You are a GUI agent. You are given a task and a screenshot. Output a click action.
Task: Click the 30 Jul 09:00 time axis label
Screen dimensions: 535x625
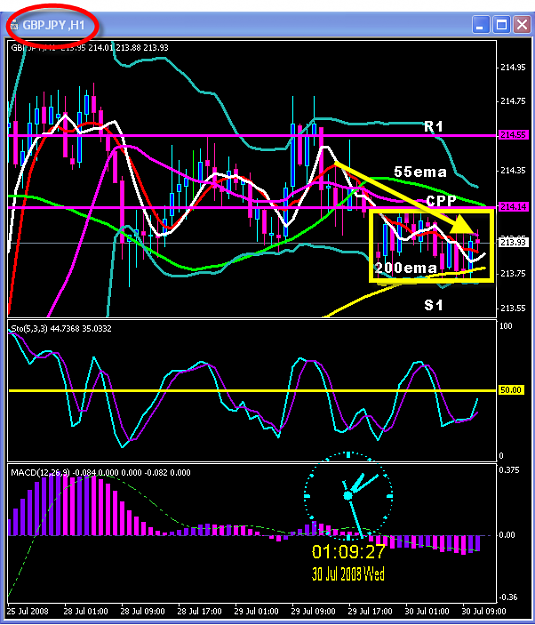[x=484, y=611]
